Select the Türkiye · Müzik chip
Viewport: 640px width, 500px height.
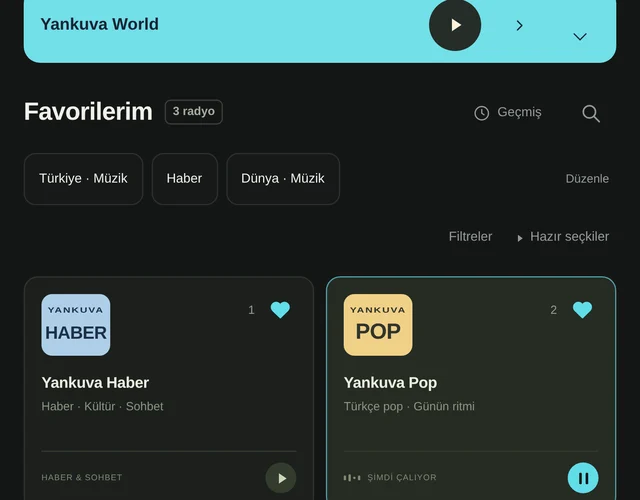tap(83, 179)
